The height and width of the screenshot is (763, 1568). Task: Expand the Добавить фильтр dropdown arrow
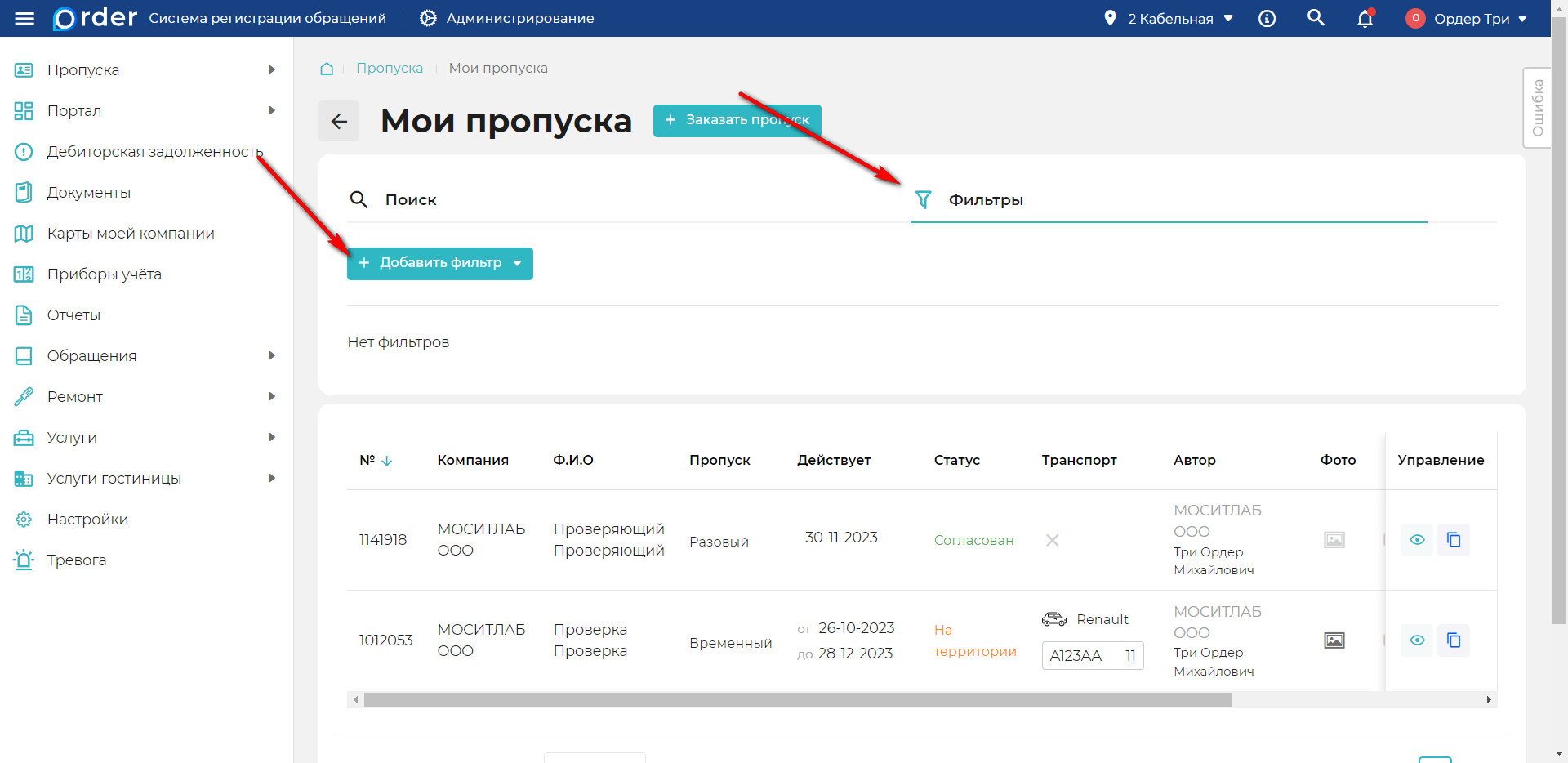518,263
